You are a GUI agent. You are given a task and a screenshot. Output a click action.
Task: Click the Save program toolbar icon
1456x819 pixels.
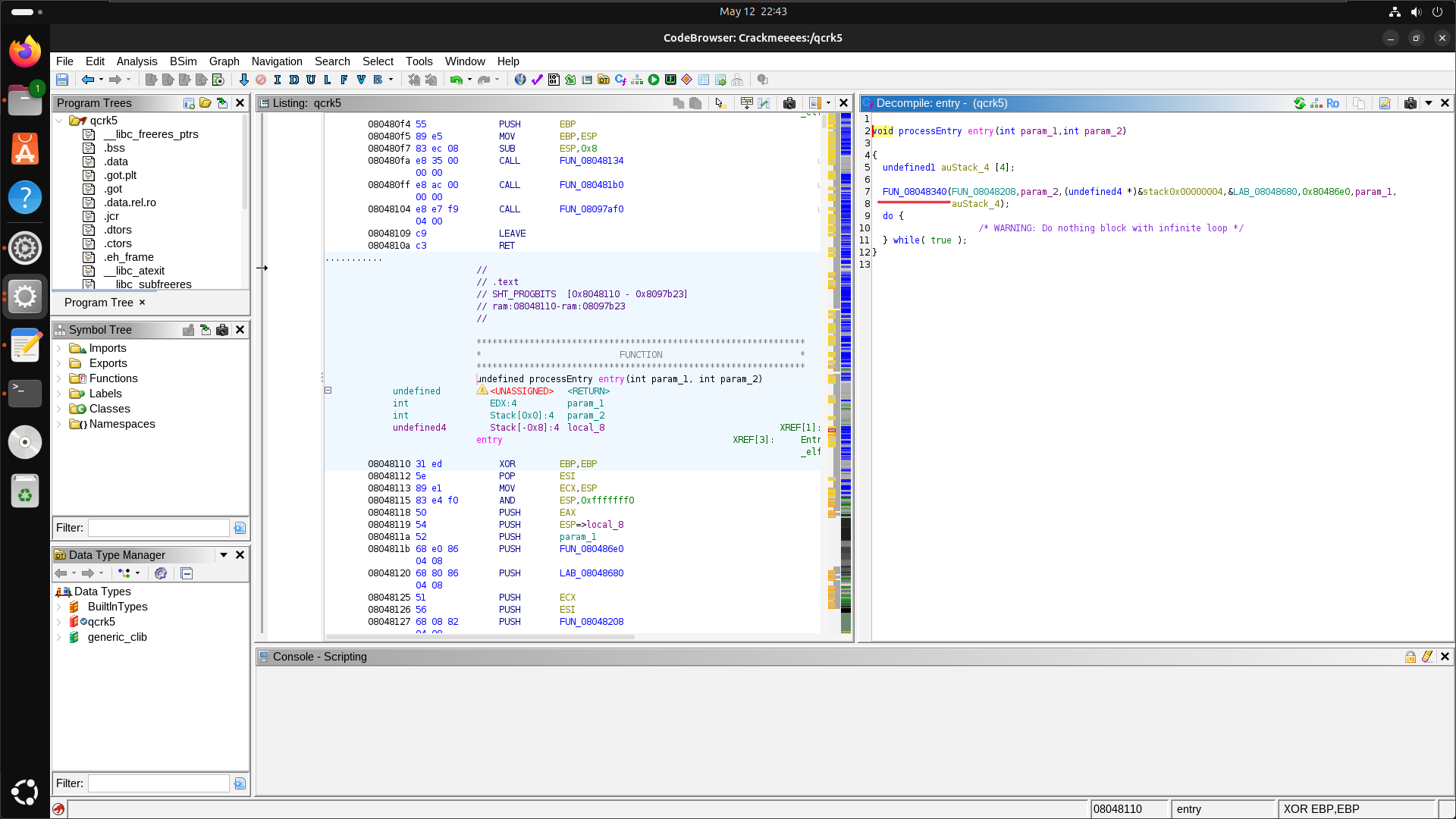(62, 80)
